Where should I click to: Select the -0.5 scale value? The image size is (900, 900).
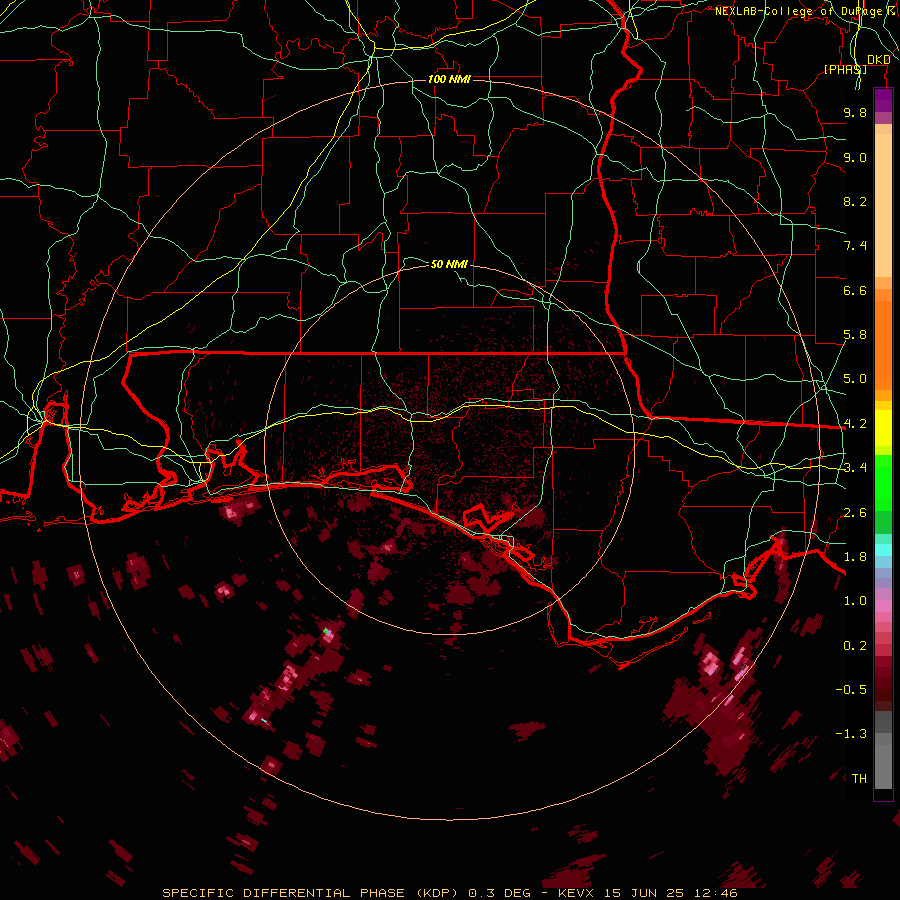851,690
